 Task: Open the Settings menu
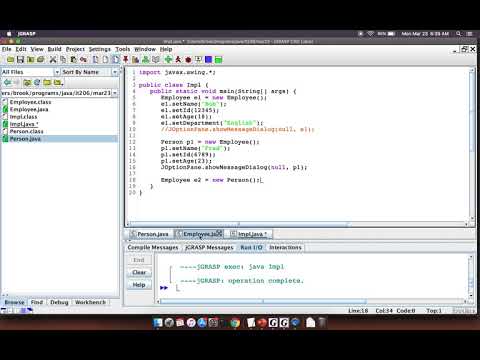tap(100, 49)
